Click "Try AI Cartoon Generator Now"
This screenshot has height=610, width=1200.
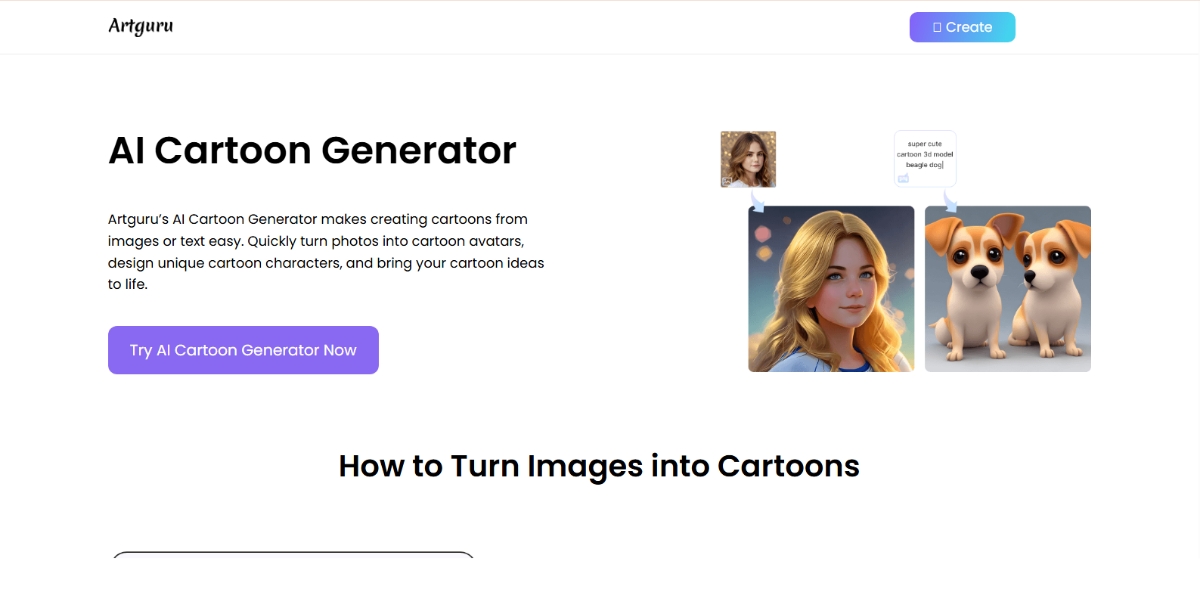coord(243,350)
